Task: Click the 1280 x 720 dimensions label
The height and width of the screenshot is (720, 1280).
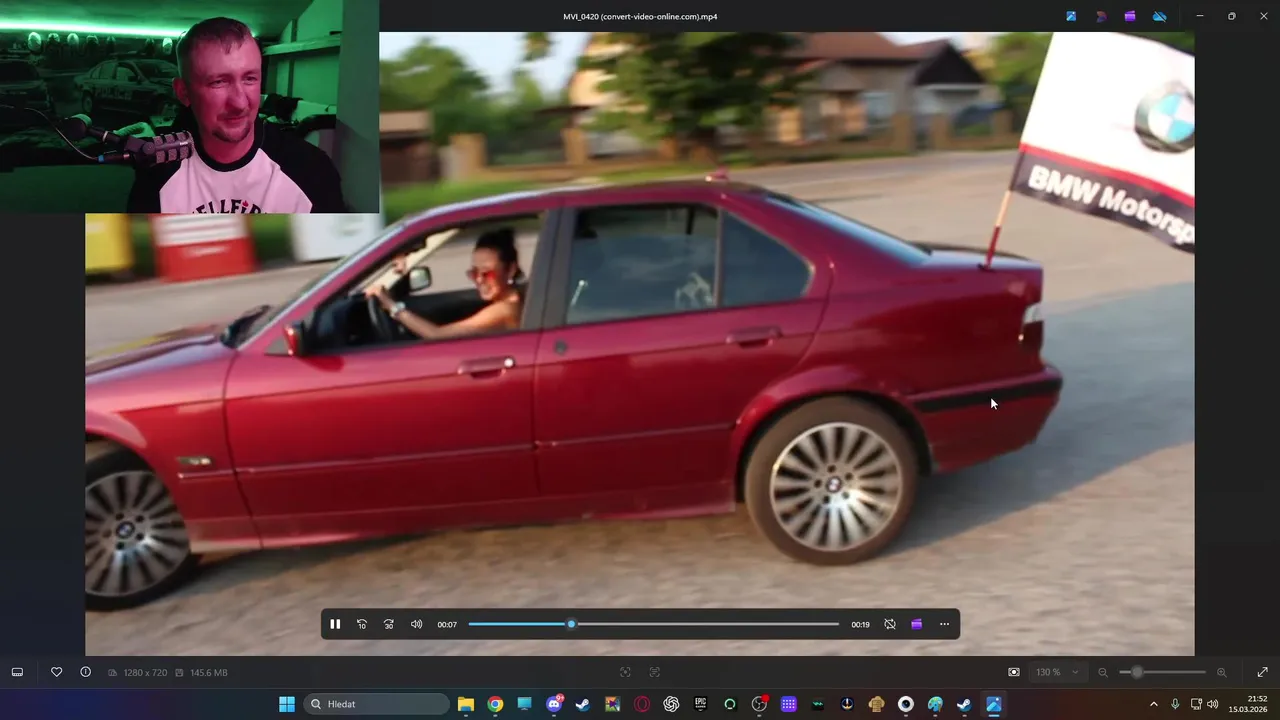Action: (x=145, y=672)
